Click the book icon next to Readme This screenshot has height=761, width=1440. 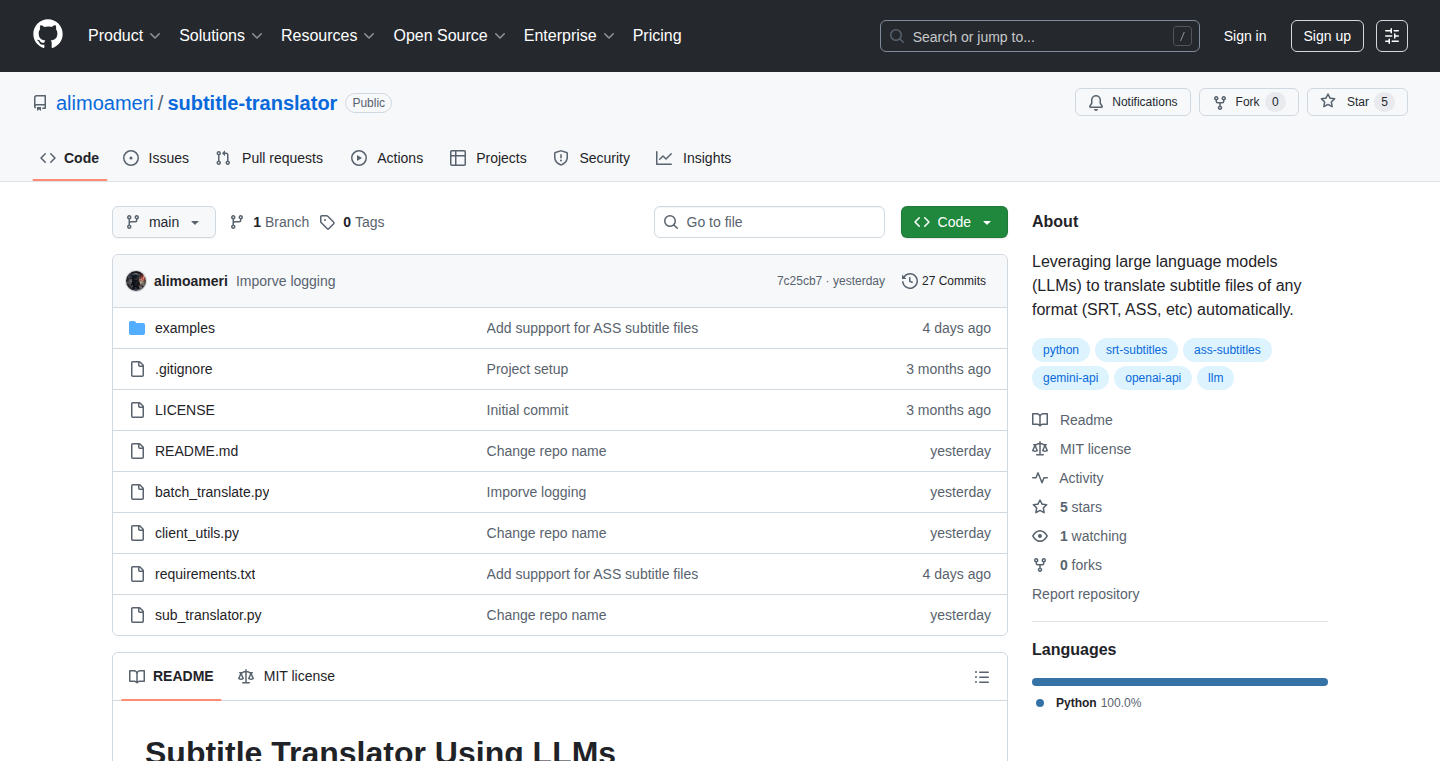pyautogui.click(x=1040, y=420)
